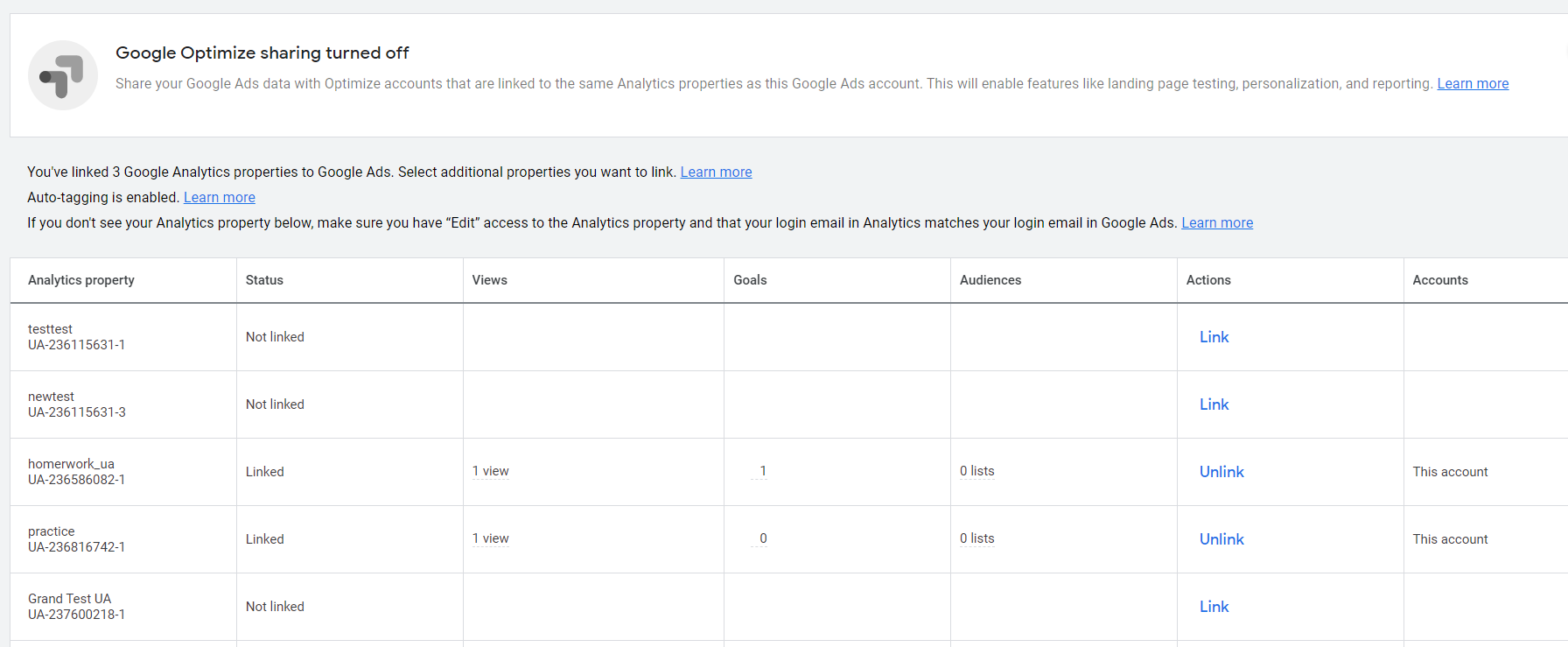Unlink the practice property
The width and height of the screenshot is (1568, 647).
point(1221,539)
